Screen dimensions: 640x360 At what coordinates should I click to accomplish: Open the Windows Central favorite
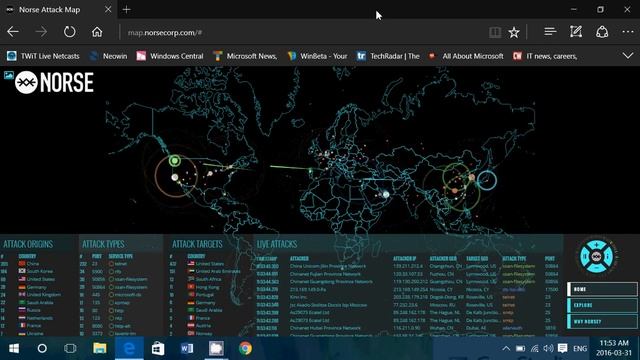click(x=170, y=56)
